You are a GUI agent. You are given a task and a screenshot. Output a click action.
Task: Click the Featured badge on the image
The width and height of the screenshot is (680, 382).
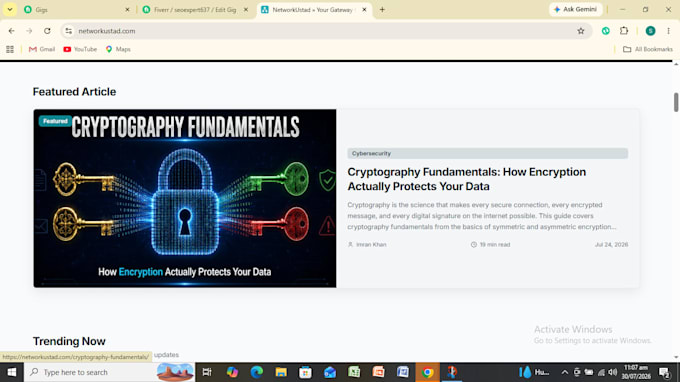point(55,121)
